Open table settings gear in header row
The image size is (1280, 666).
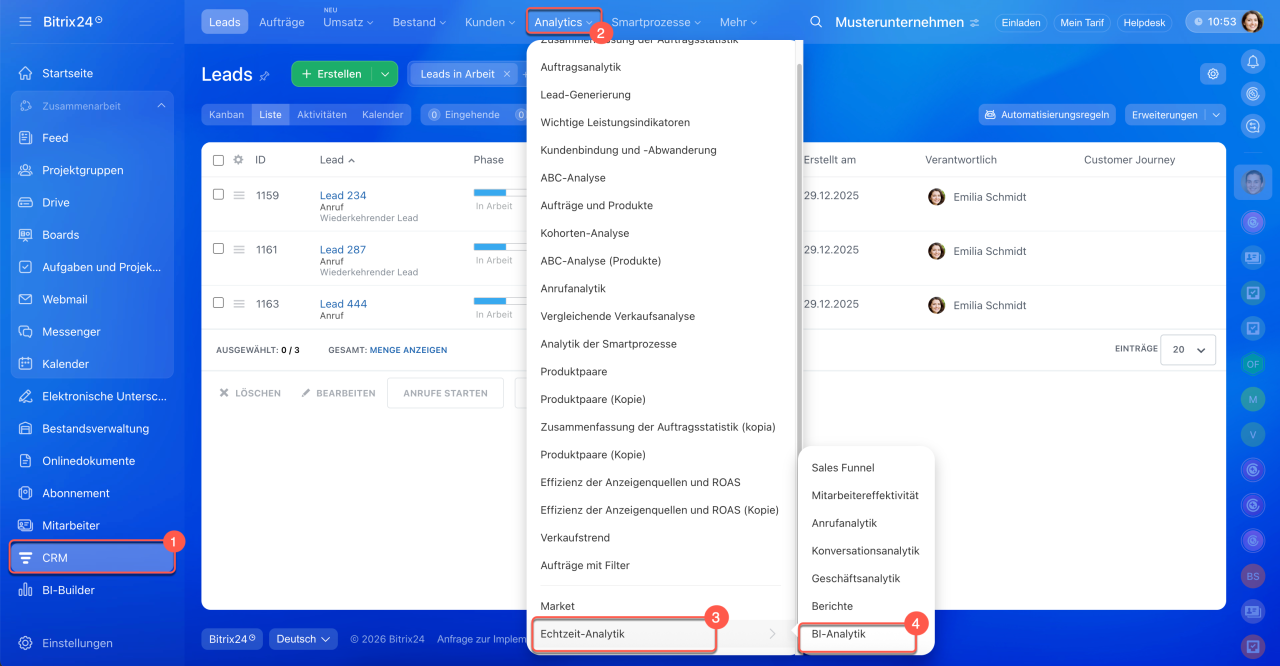(x=238, y=160)
